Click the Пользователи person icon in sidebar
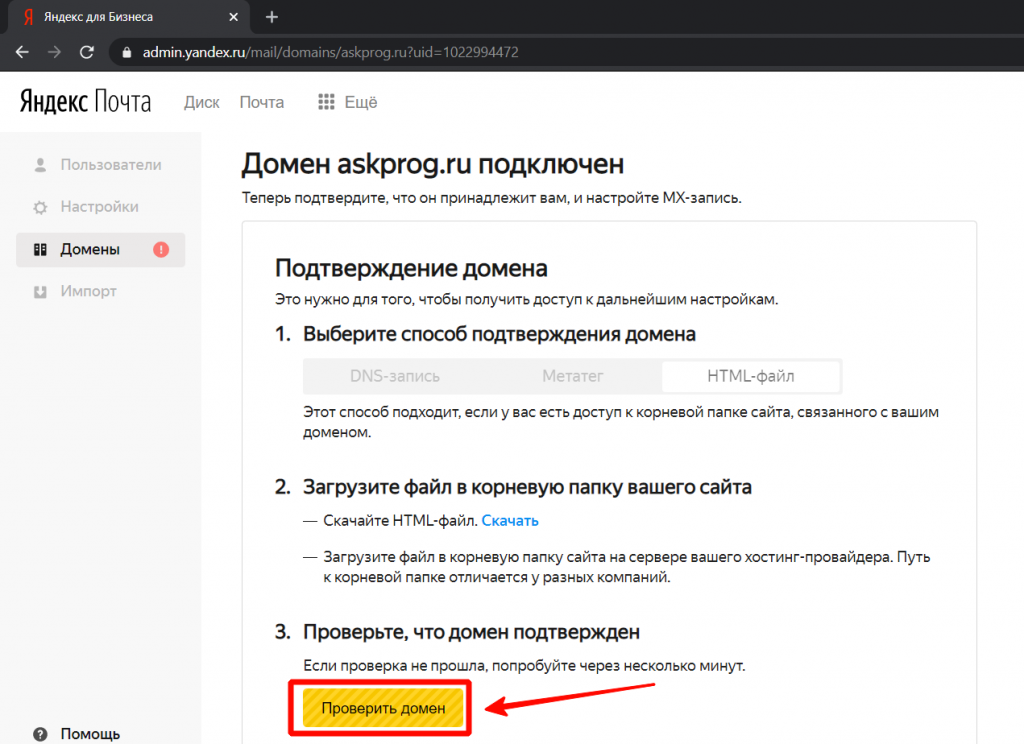 [x=40, y=165]
